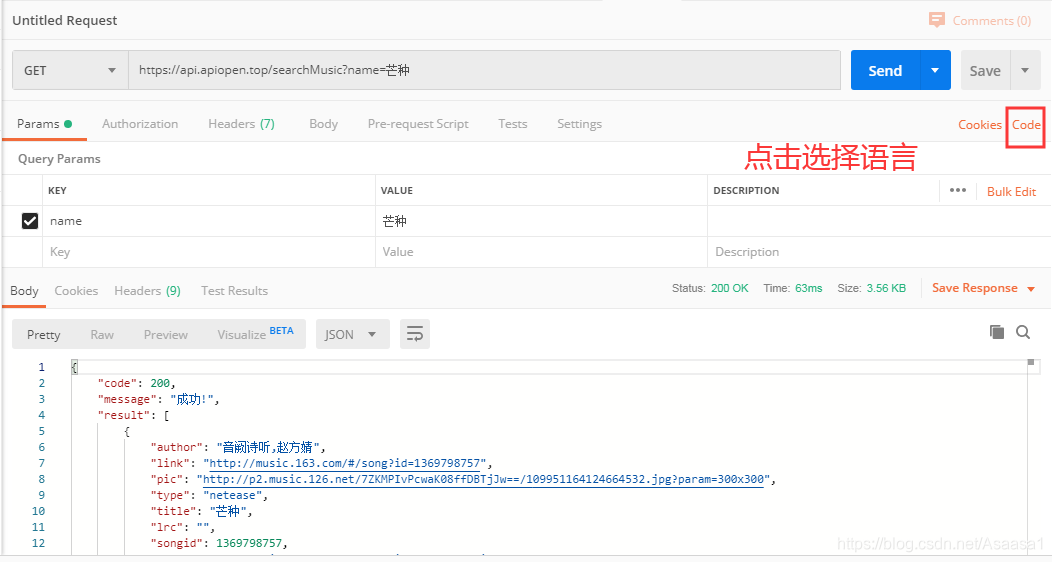1052x562 pixels.
Task: Open the Test Results tab
Action: [x=234, y=291]
